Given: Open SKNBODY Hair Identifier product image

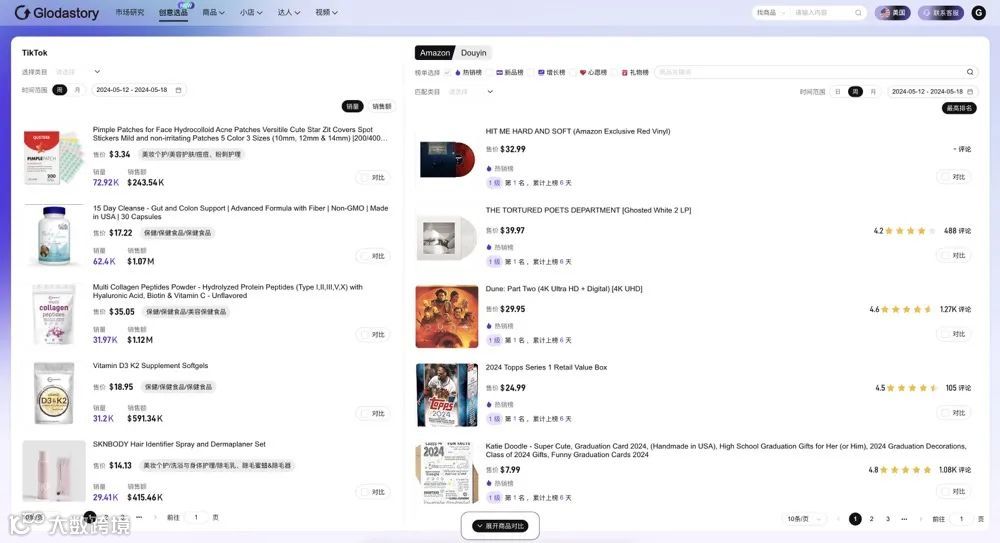Looking at the screenshot, I should pos(54,471).
